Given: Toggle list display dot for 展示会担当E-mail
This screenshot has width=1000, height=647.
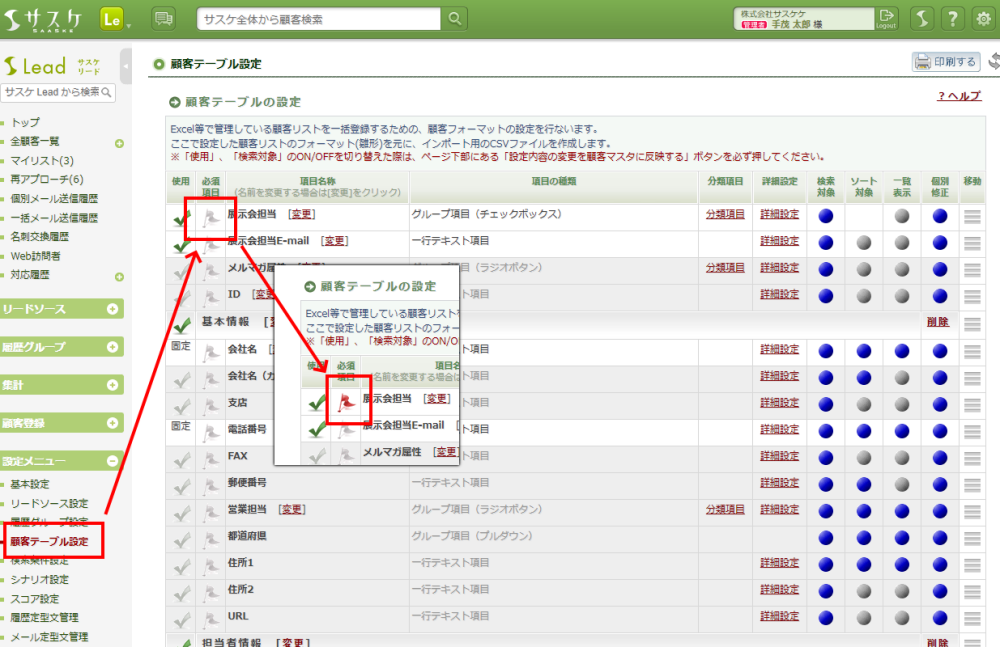Looking at the screenshot, I should 902,242.
